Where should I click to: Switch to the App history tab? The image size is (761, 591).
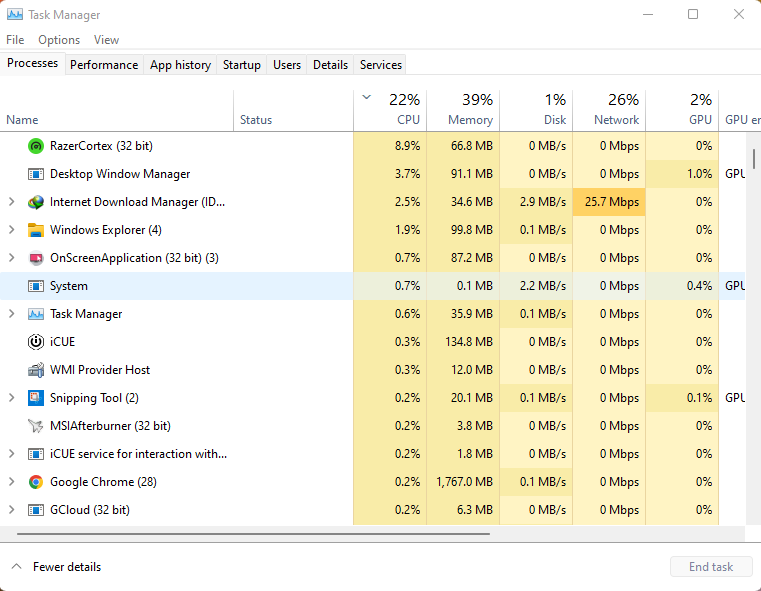pos(180,65)
